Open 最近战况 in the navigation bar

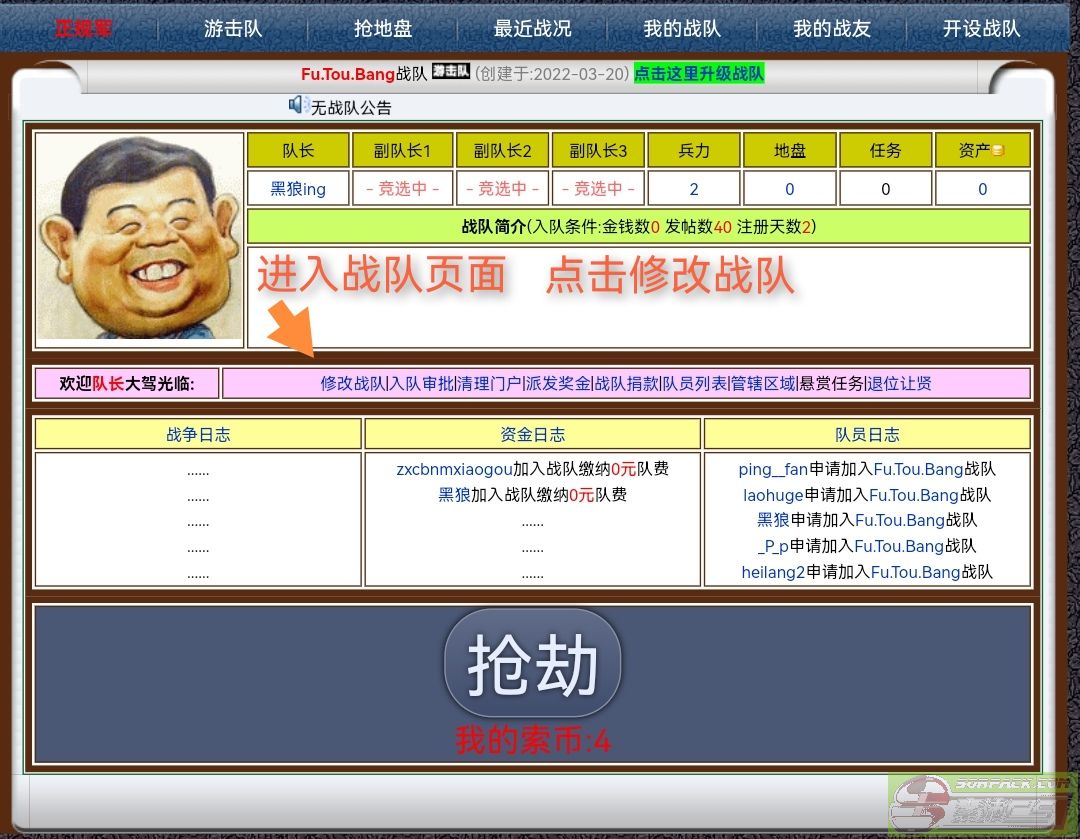tap(532, 29)
